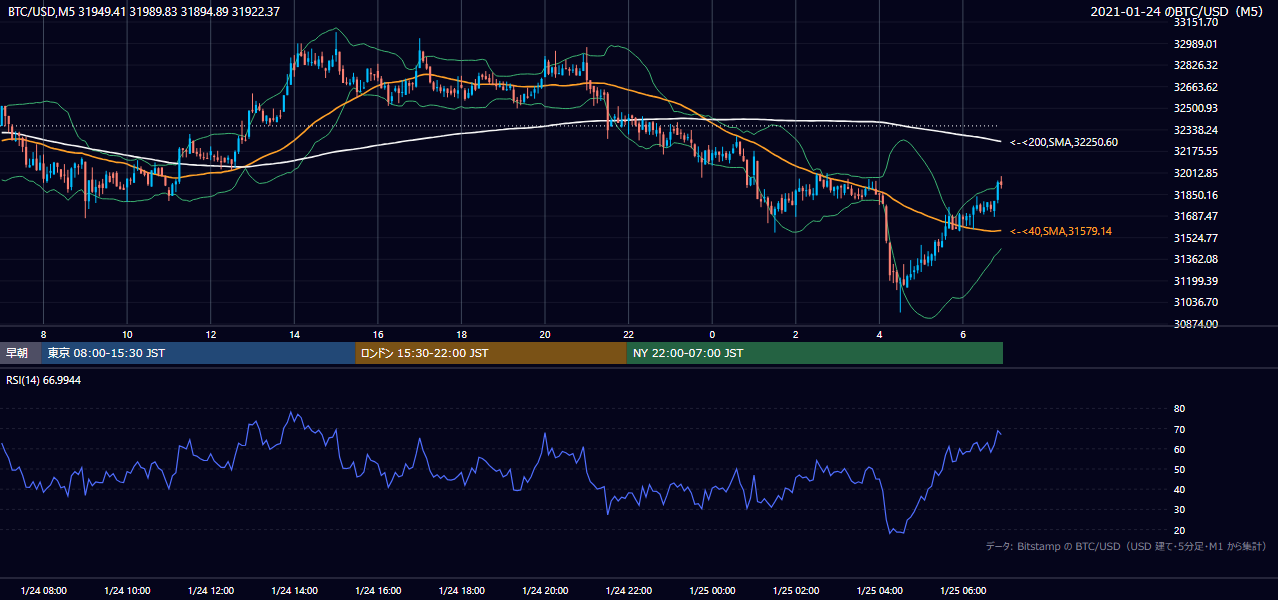Click hour tick 0 under price chart
This screenshot has width=1278, height=600.
(x=712, y=334)
